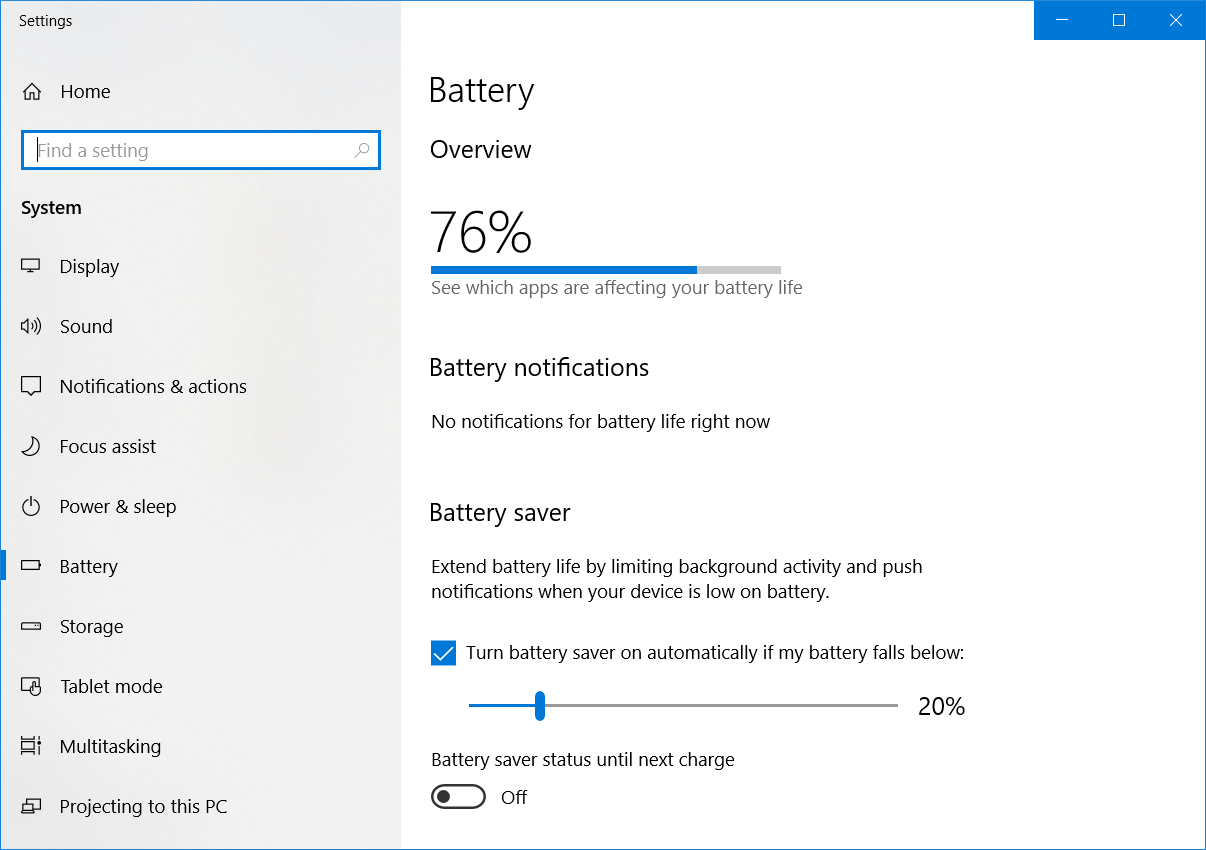Screen dimensions: 1206x850
Task: Click the battery saver threshold slider handle
Action: (x=540, y=706)
